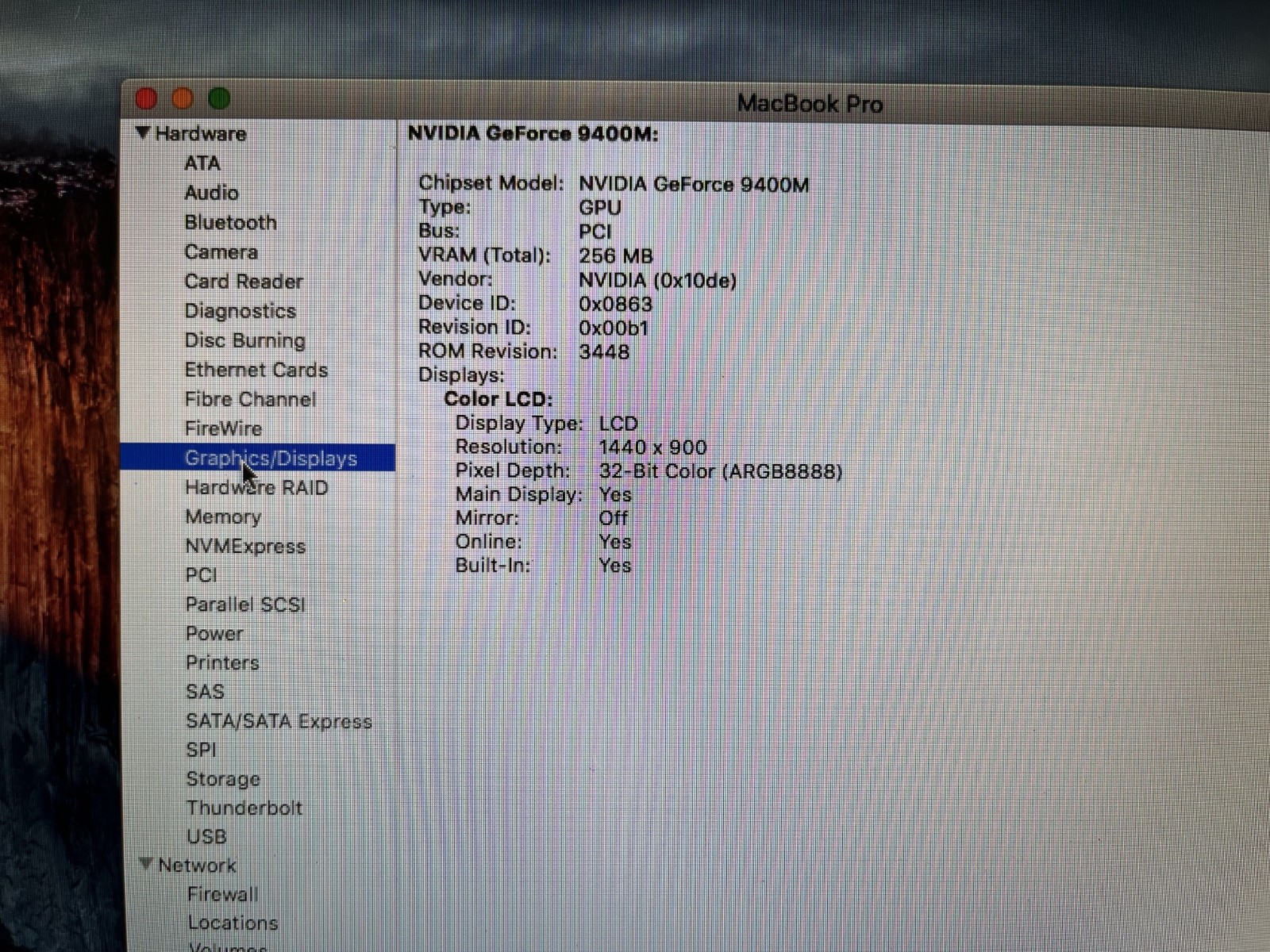This screenshot has height=952, width=1270.
Task: Open the Bluetooth hardware entry
Action: (x=230, y=222)
